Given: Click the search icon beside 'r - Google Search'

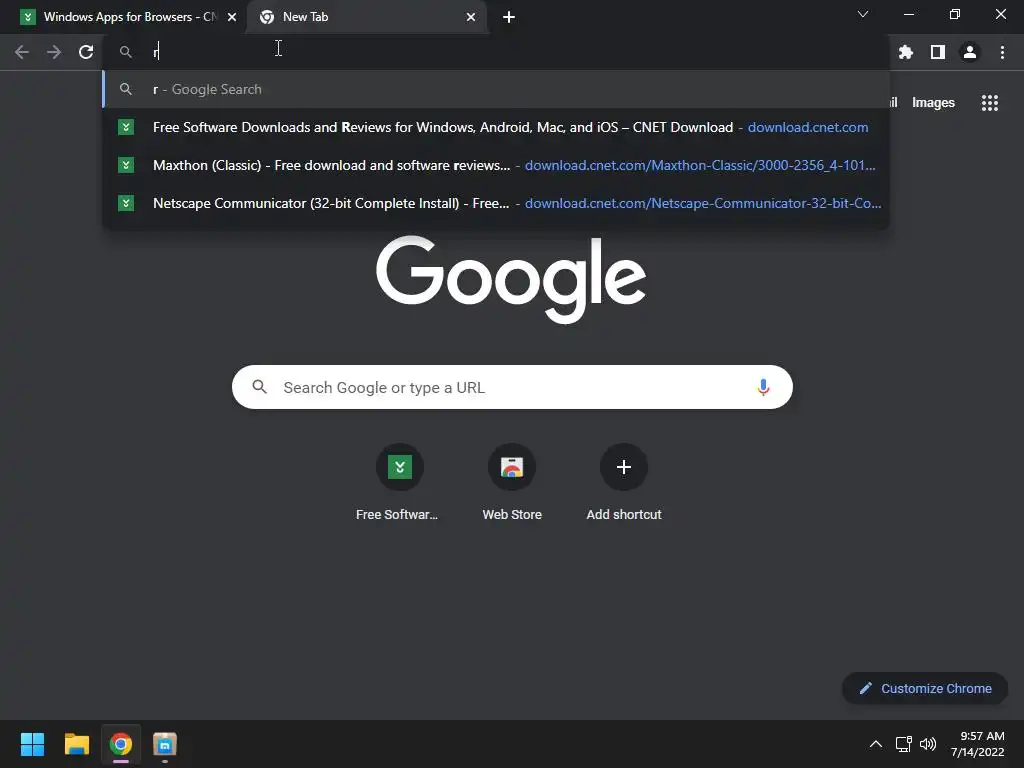Looking at the screenshot, I should tap(126, 89).
